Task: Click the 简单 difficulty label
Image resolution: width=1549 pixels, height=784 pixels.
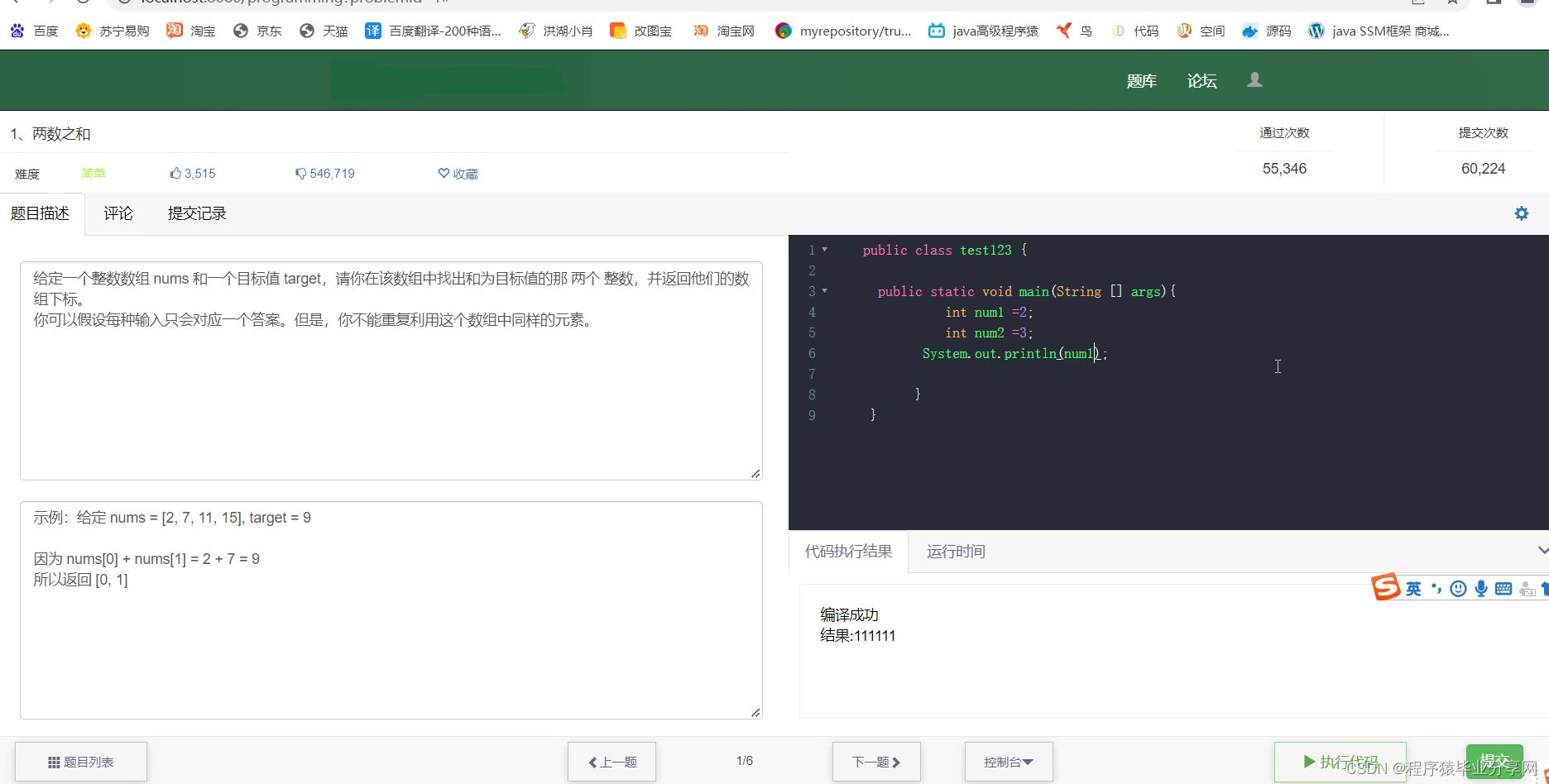Action: 94,174
